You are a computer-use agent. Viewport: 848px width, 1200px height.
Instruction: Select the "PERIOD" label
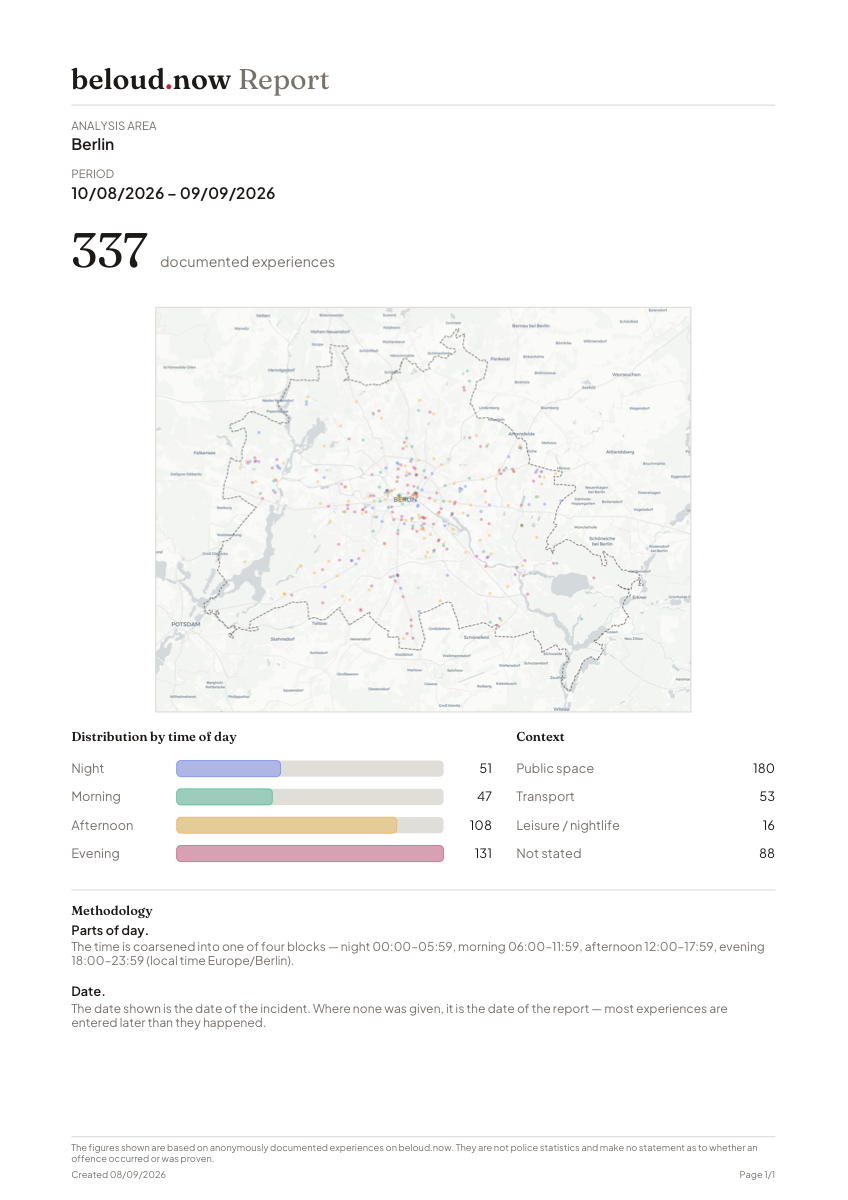(x=93, y=174)
